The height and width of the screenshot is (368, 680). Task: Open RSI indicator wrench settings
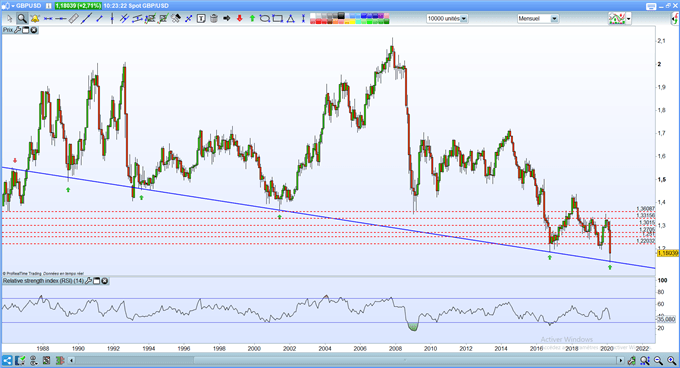click(88, 281)
